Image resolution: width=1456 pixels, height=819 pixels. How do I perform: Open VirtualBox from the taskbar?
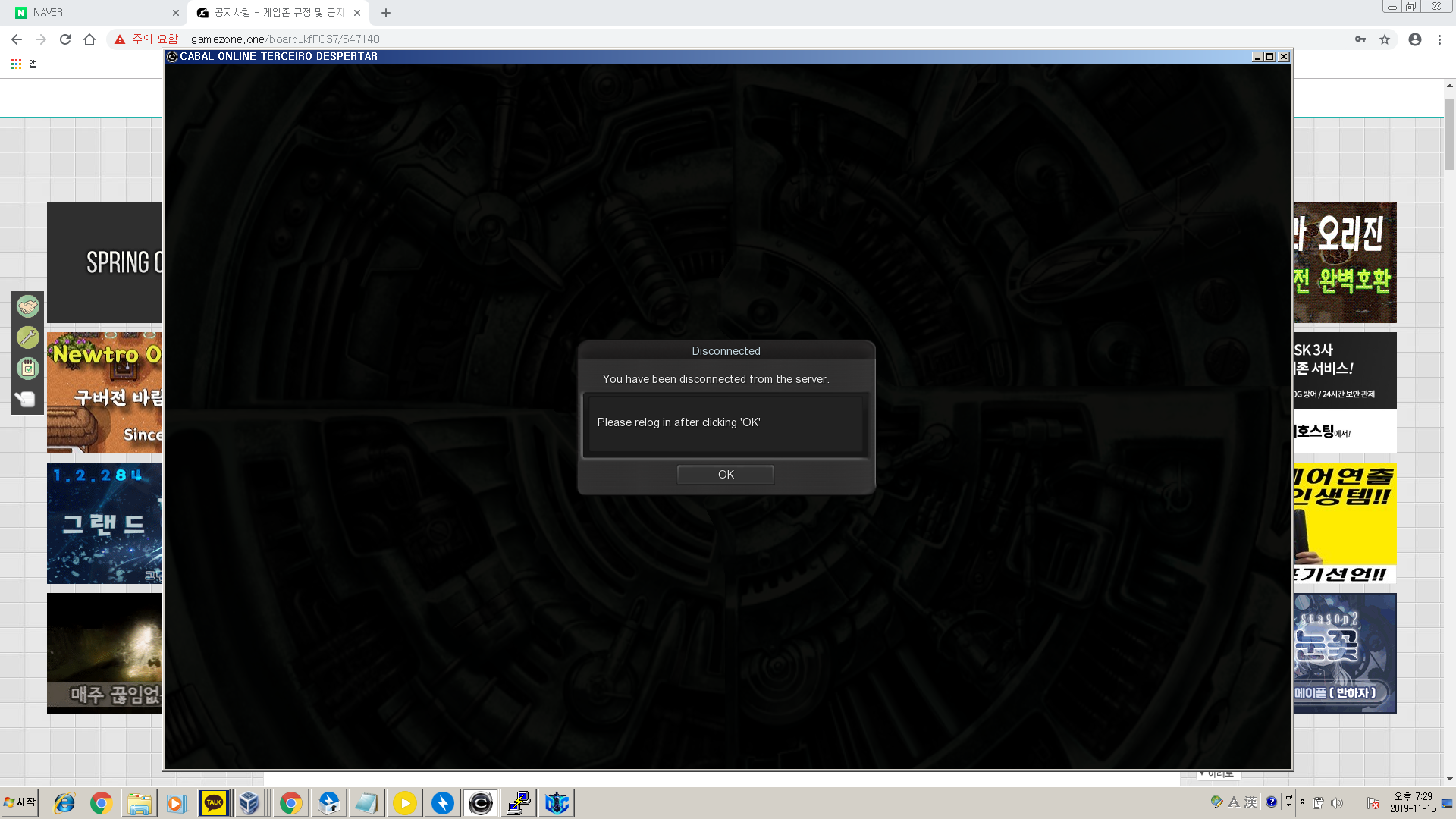[x=249, y=803]
